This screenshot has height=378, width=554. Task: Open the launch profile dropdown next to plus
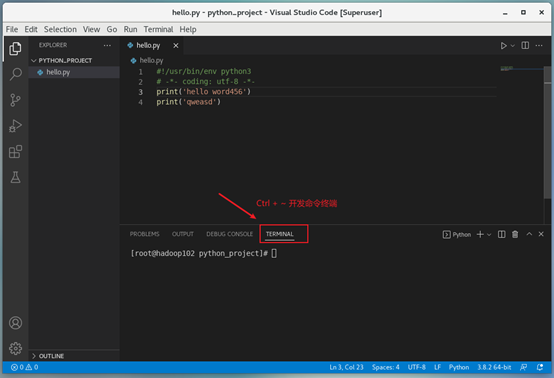489,235
